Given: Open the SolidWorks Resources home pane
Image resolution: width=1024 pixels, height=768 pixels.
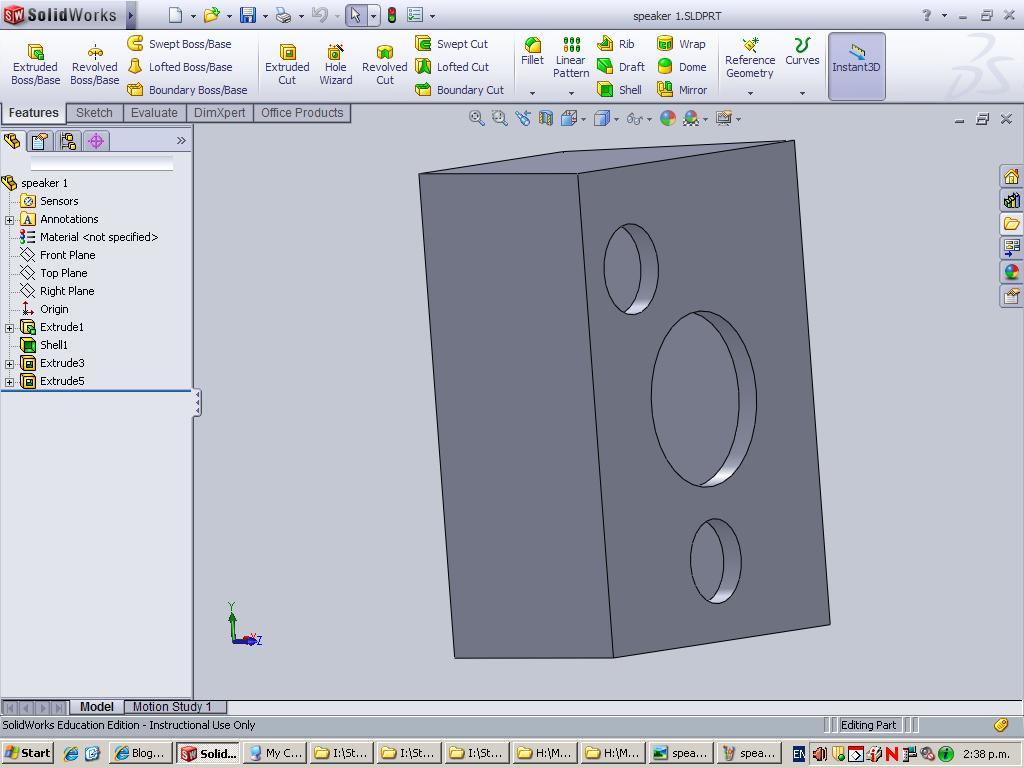Looking at the screenshot, I should tap(1011, 176).
